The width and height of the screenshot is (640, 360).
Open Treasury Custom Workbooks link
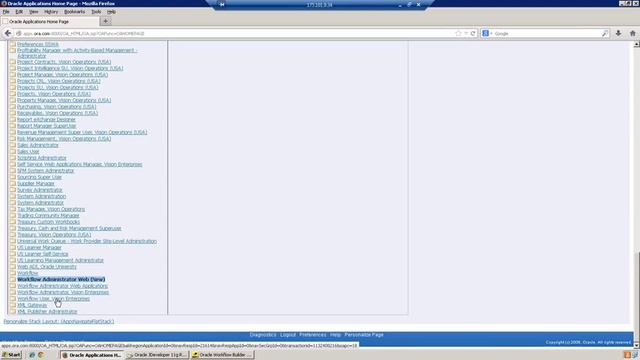[x=48, y=222]
